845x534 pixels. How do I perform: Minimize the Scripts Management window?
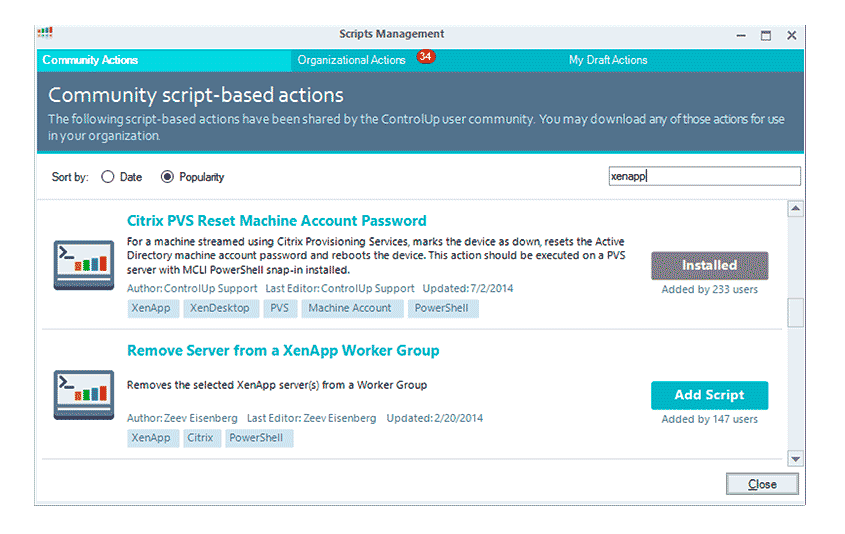point(742,36)
